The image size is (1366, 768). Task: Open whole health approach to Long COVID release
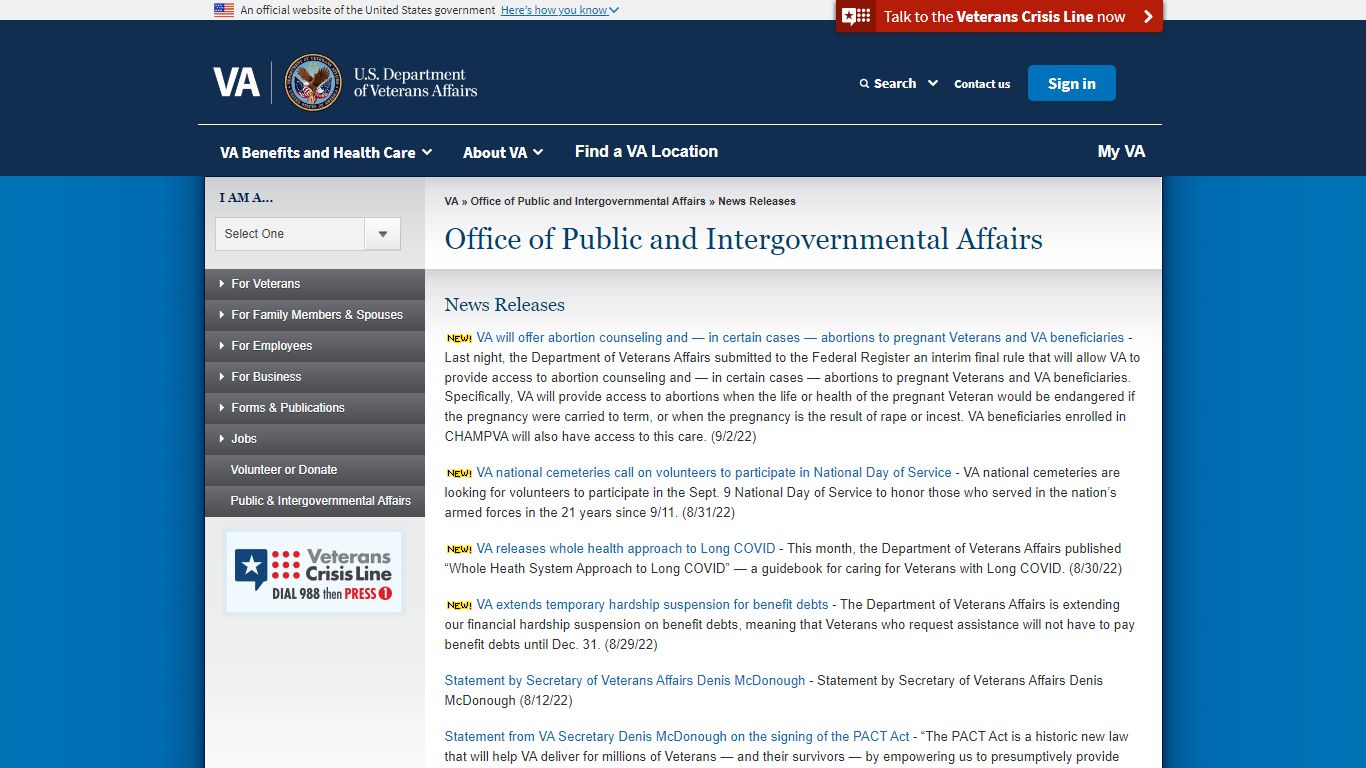[626, 549]
